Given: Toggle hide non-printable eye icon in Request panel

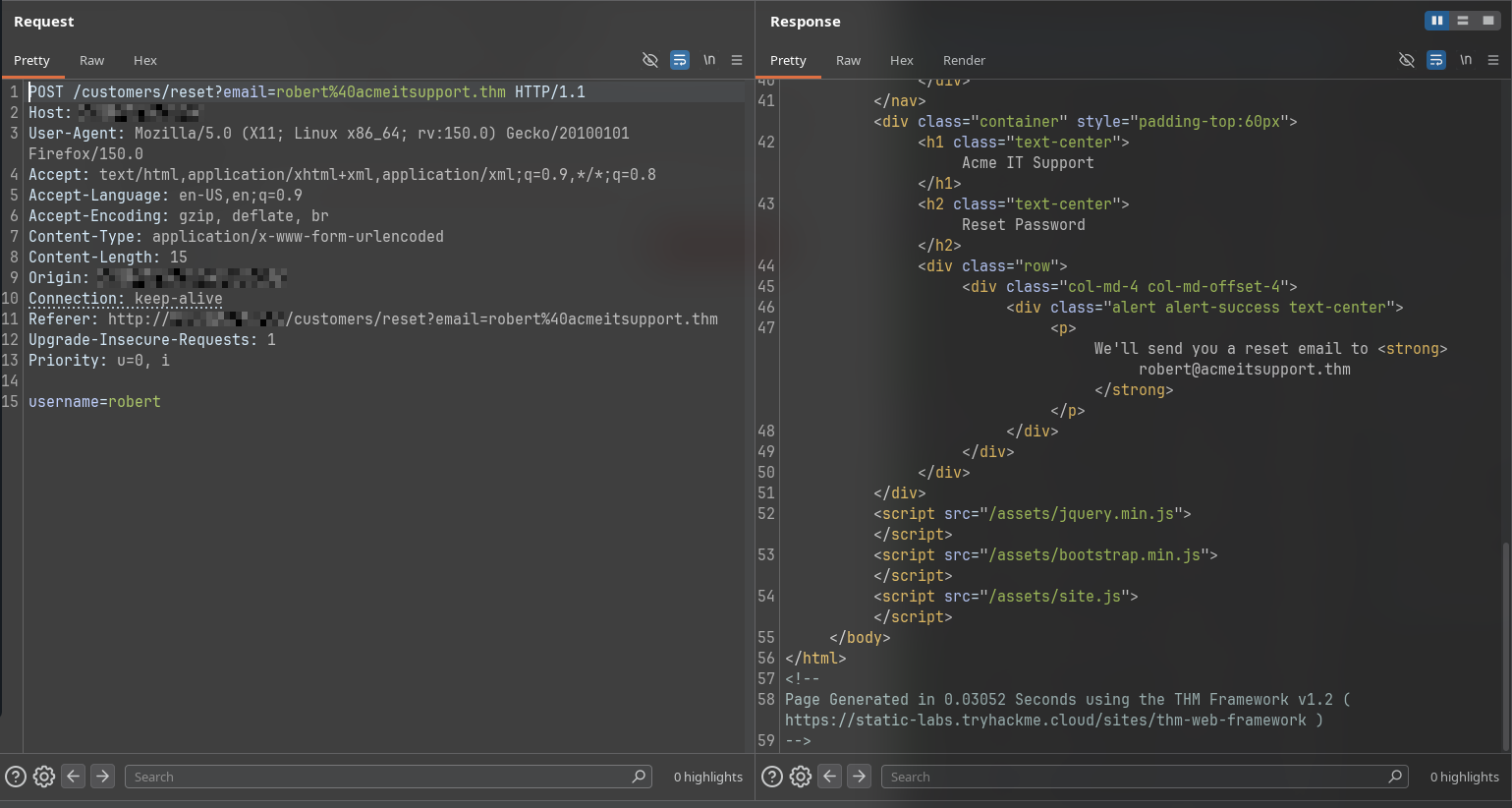Looking at the screenshot, I should [649, 60].
